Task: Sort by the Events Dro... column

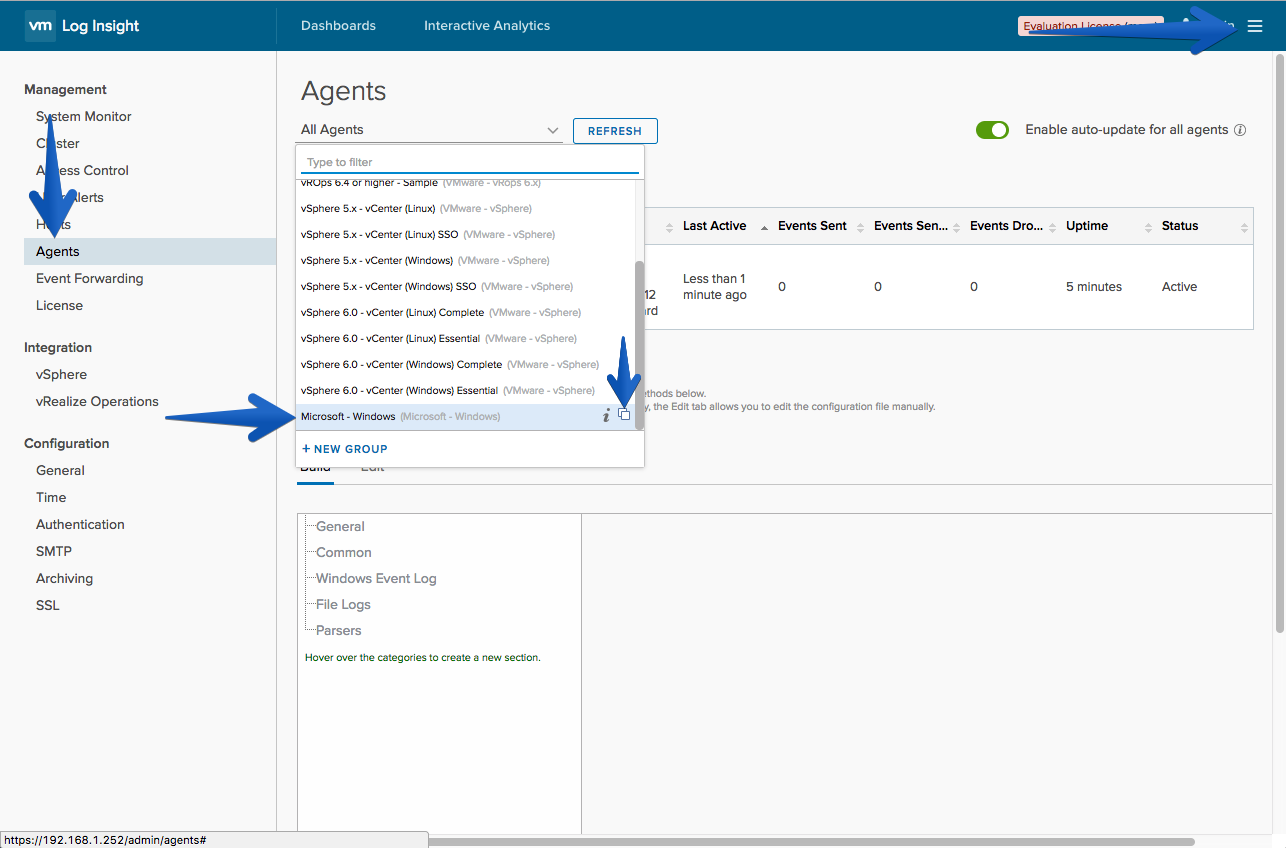Action: (1006, 226)
